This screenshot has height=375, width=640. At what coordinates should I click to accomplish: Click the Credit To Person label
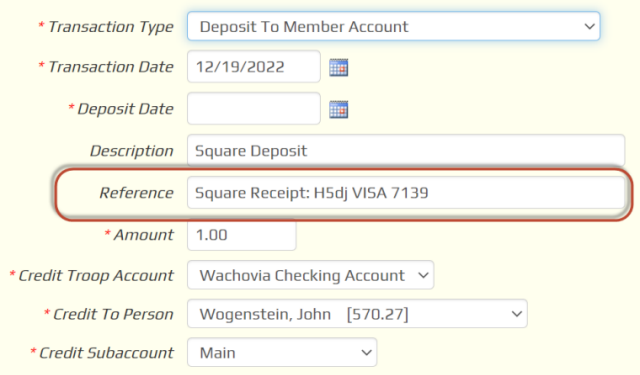pos(113,314)
